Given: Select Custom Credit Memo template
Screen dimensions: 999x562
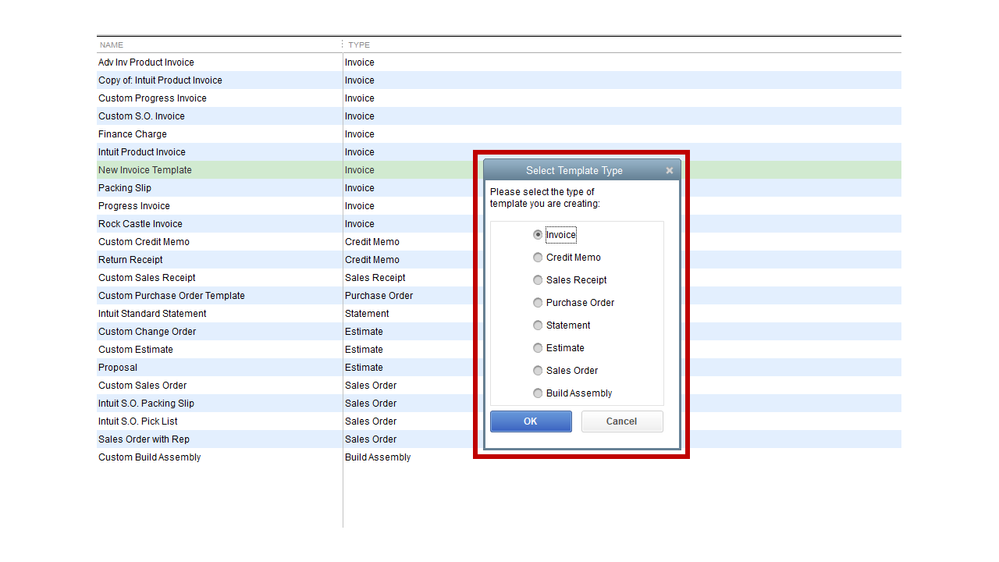Looking at the screenshot, I should pos(144,241).
